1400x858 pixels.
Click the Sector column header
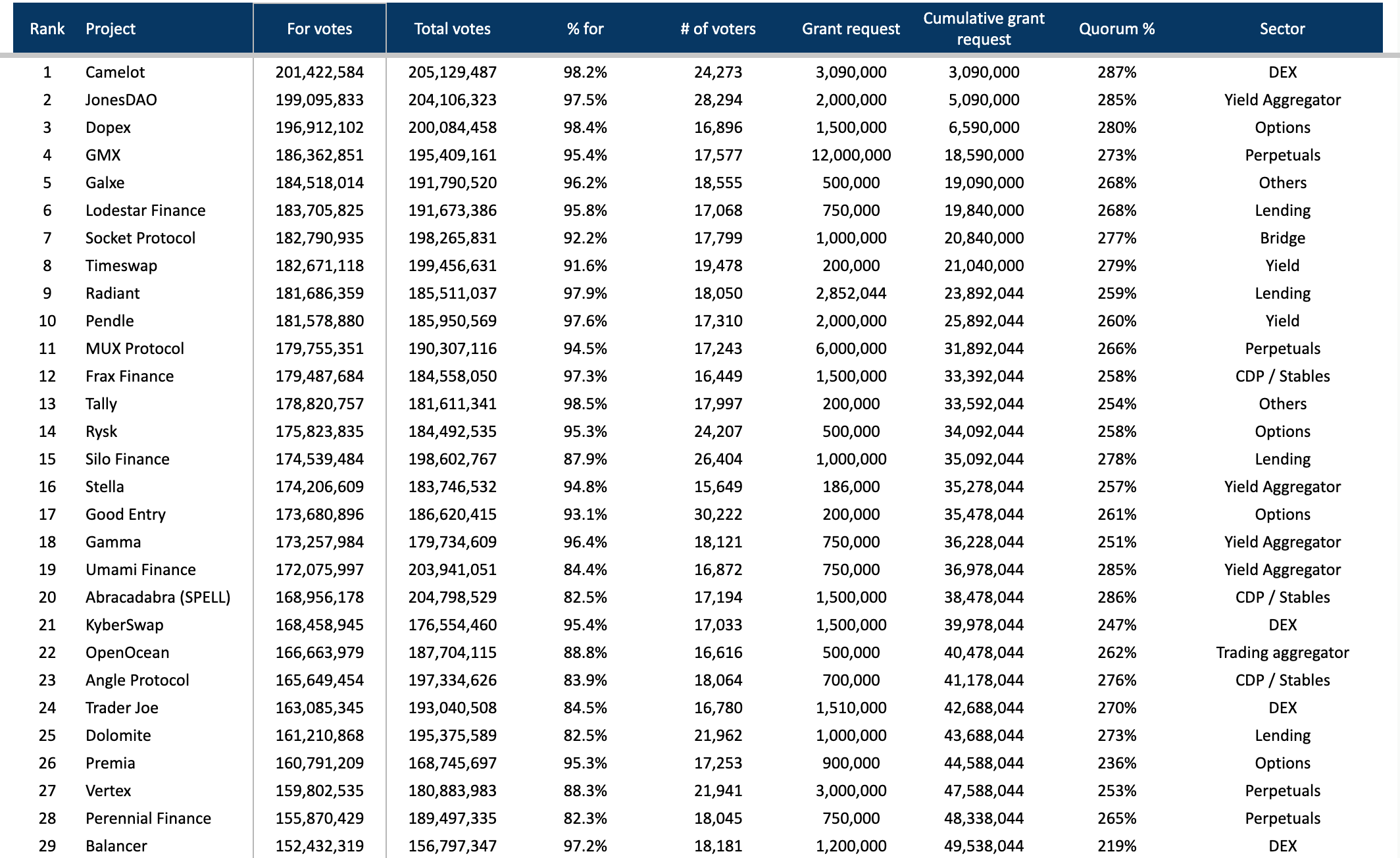(x=1282, y=29)
